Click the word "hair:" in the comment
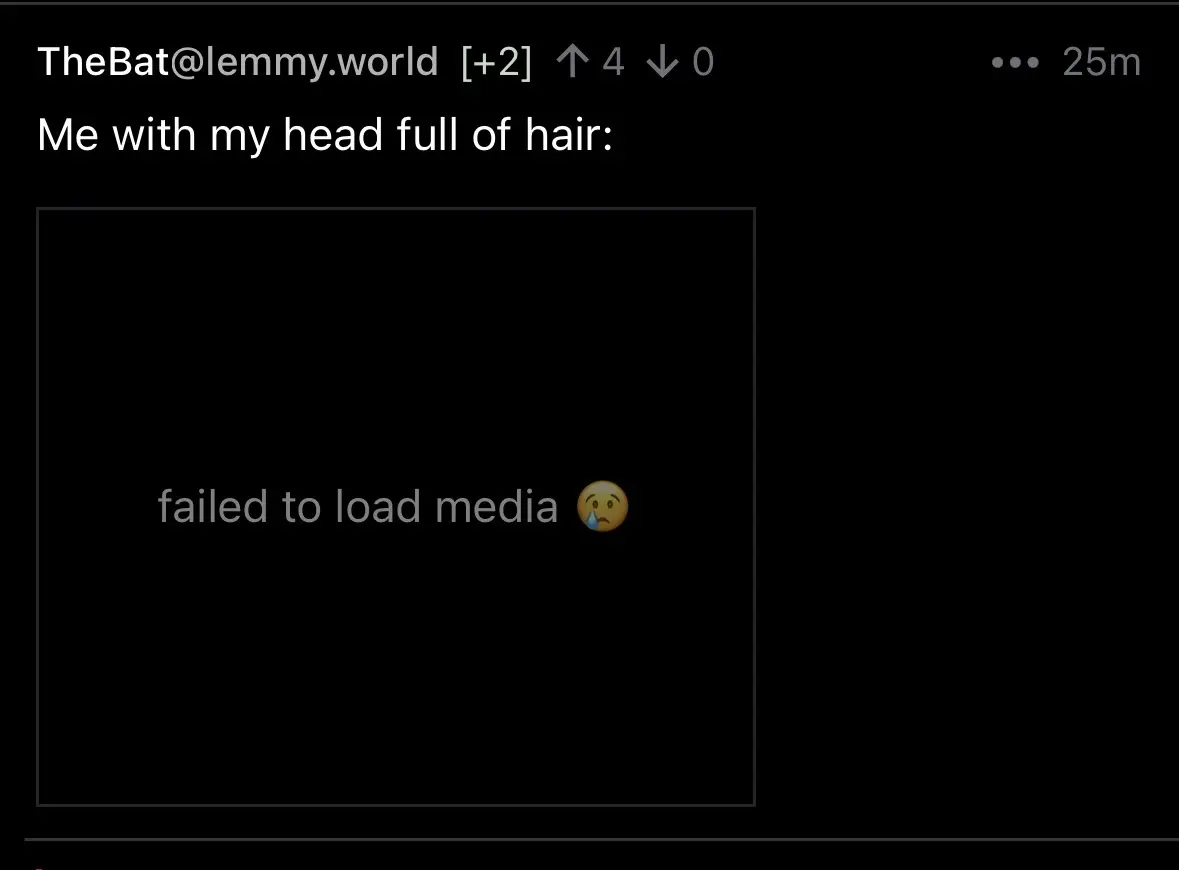 (x=568, y=135)
